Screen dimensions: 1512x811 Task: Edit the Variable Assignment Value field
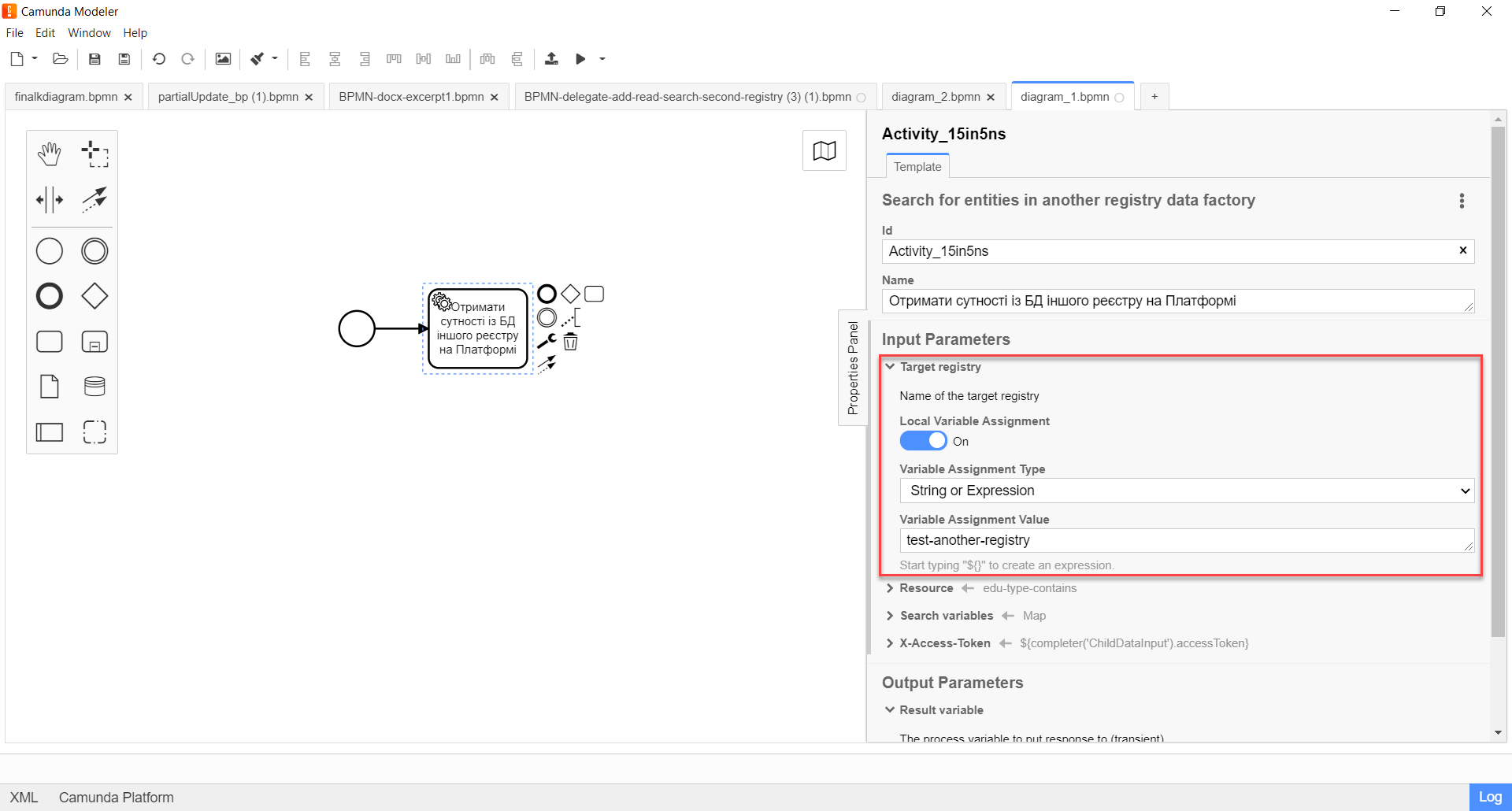click(1187, 540)
